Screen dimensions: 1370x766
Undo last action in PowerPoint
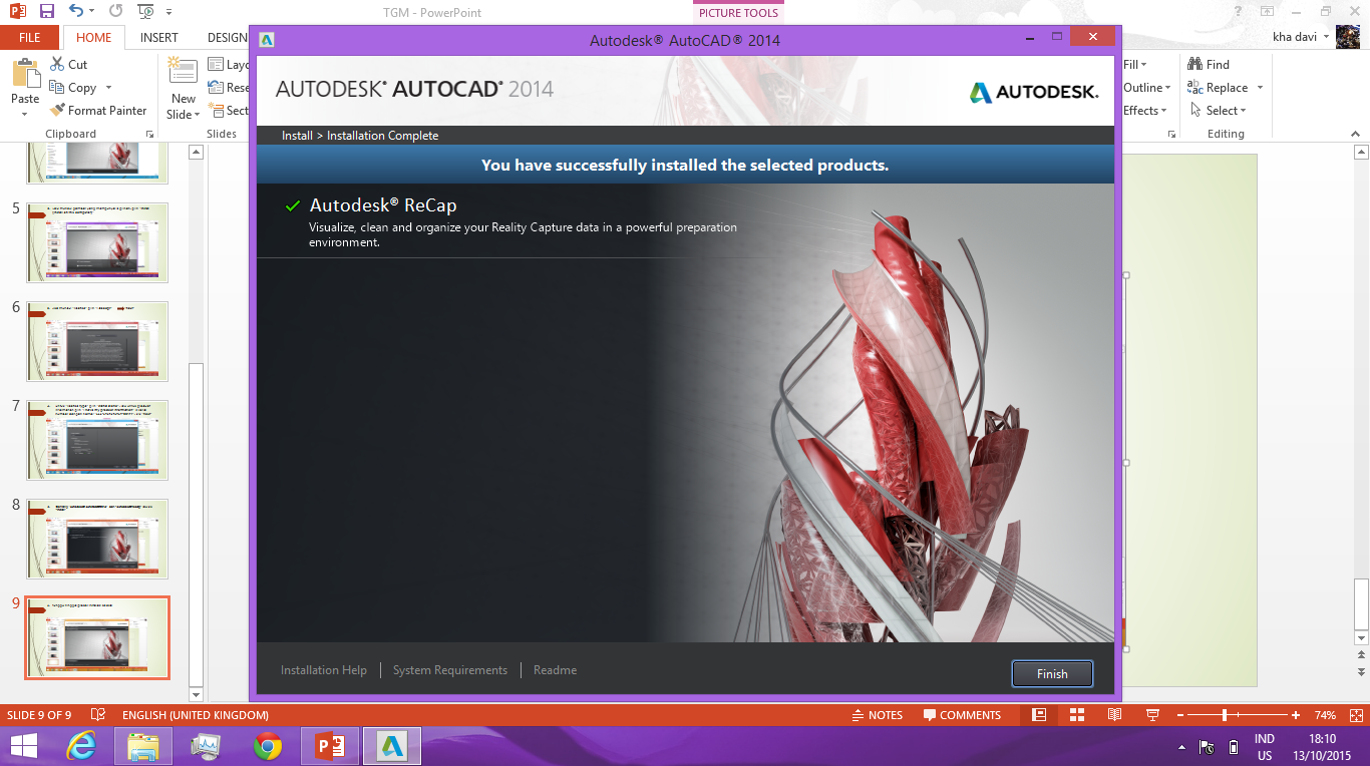pos(76,12)
